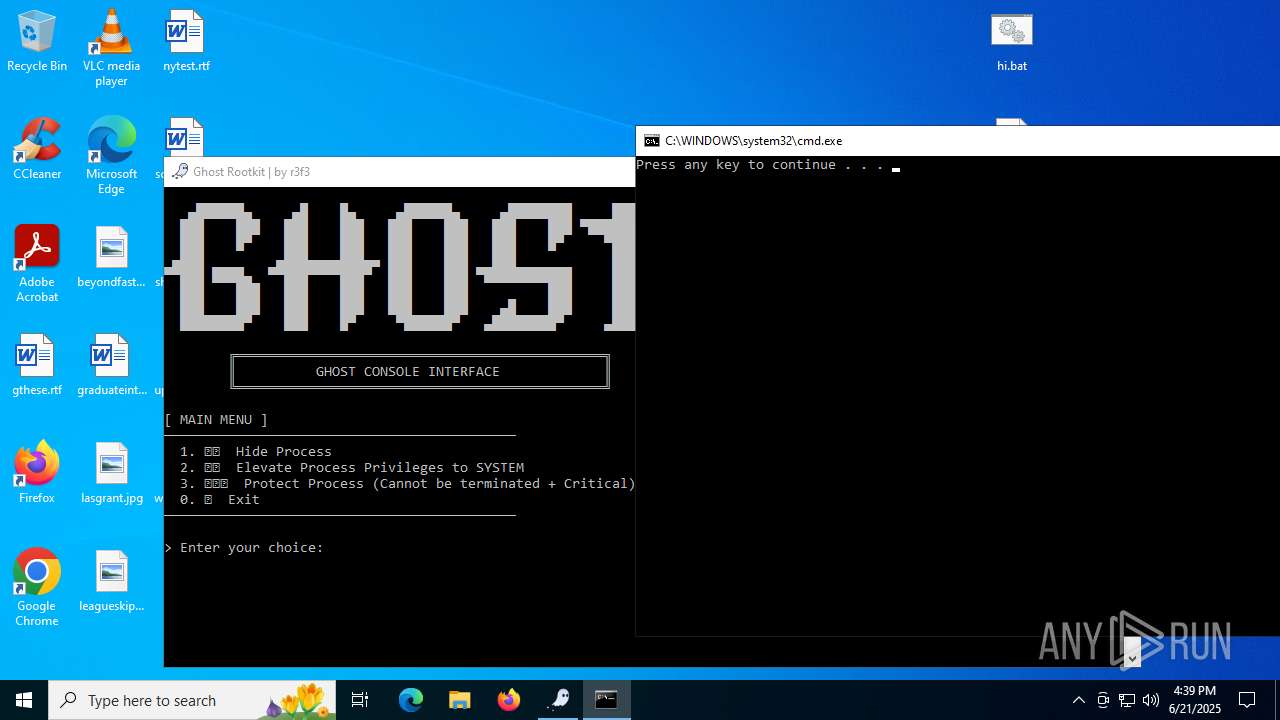The width and height of the screenshot is (1280, 720).
Task: Launch Adobe Acrobat shortcut
Action: (x=37, y=264)
